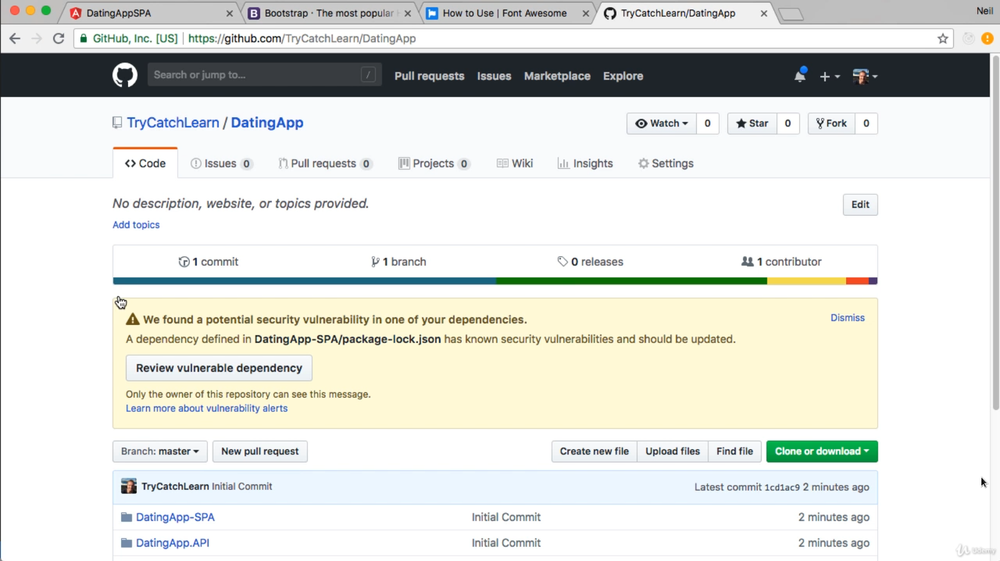Image resolution: width=1000 pixels, height=561 pixels.
Task: Close the DatingAppSPA tab
Action: pos(230,13)
